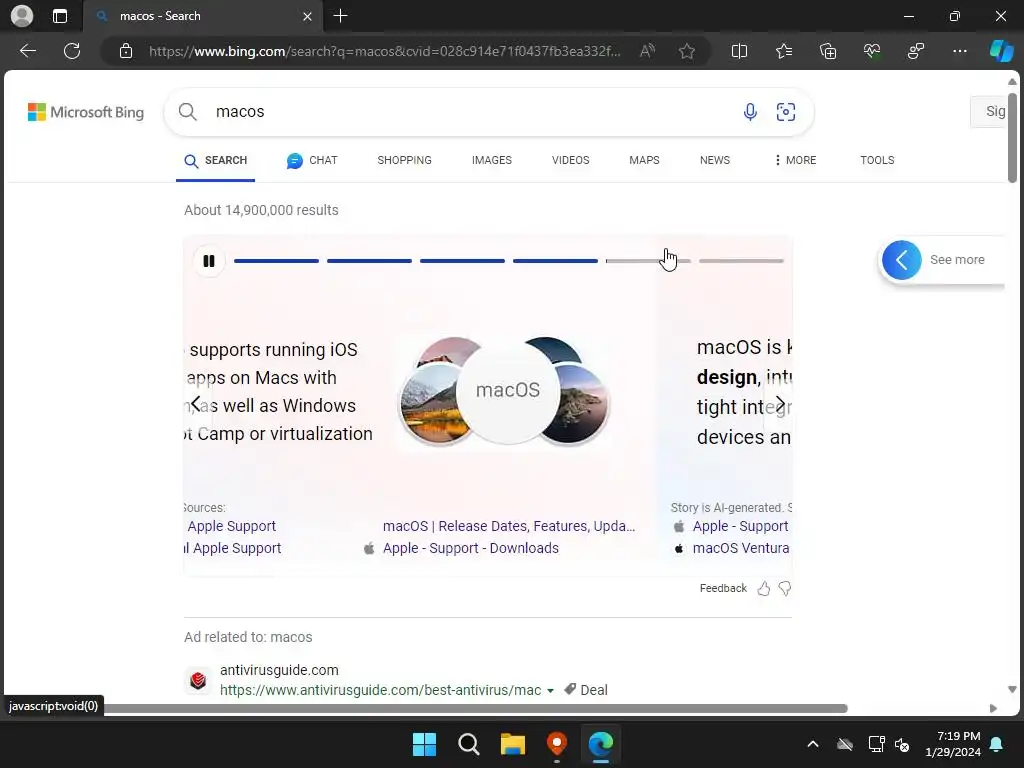1024x768 pixels.
Task: Open Collections in Edge
Action: [827, 51]
